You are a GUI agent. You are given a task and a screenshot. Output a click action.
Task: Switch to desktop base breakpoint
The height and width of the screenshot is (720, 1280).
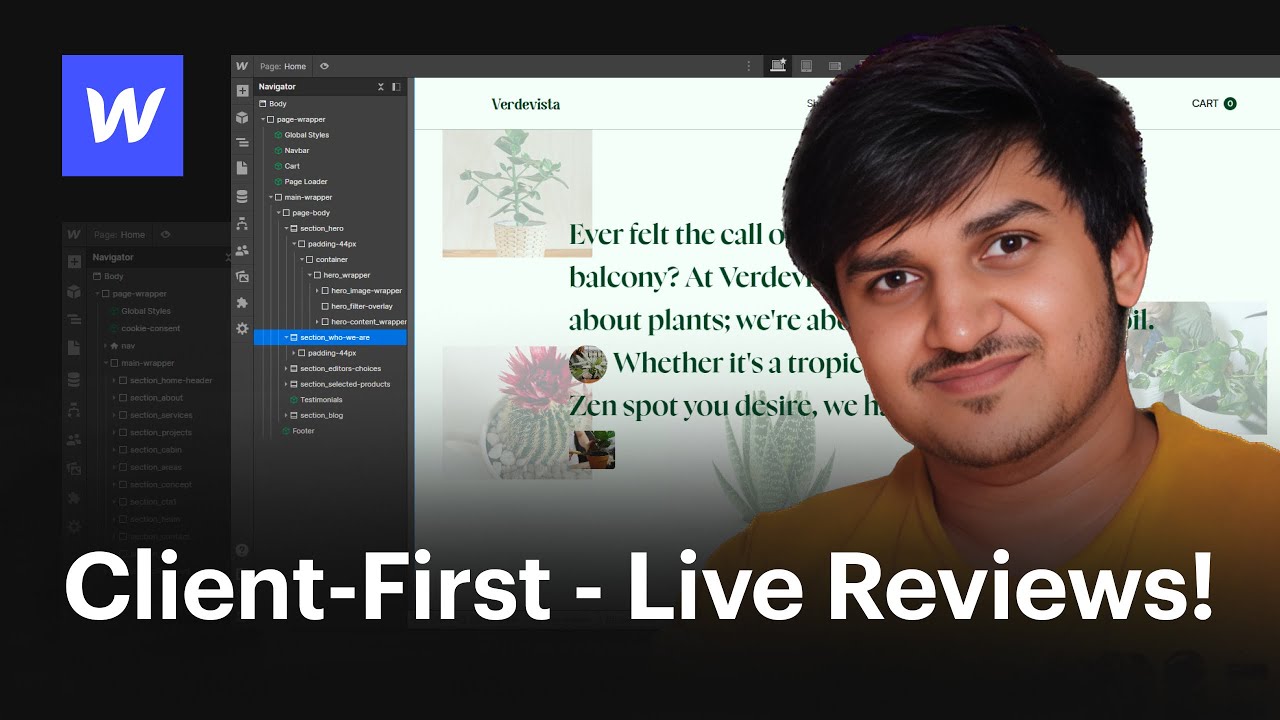click(x=777, y=66)
